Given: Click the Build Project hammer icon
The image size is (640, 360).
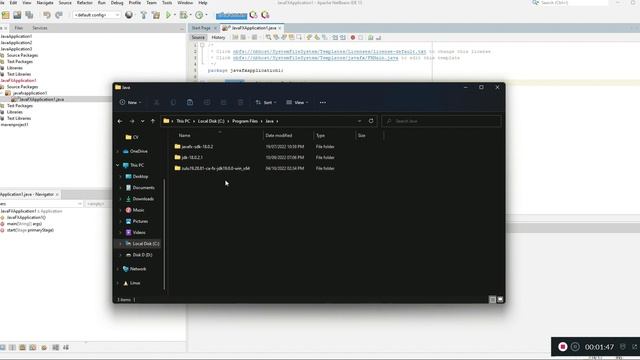Looking at the screenshot, I should 144,15.
